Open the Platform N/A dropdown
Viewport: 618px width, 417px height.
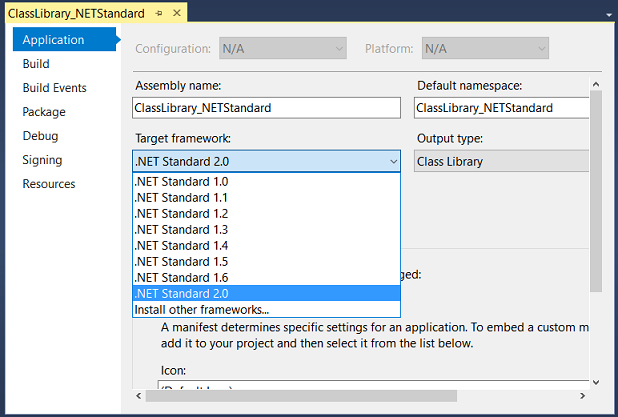[x=485, y=48]
